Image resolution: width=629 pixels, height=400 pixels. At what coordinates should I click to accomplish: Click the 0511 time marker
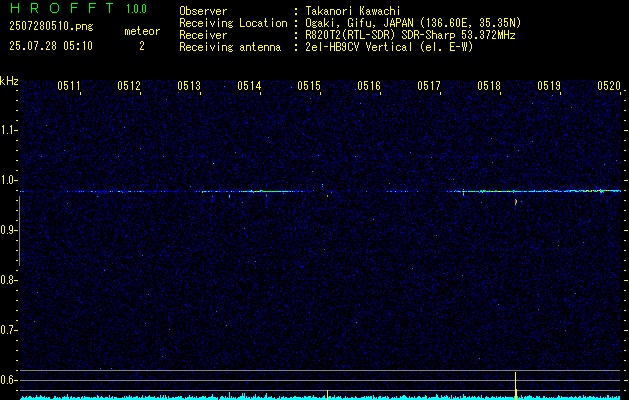pyautogui.click(x=69, y=85)
